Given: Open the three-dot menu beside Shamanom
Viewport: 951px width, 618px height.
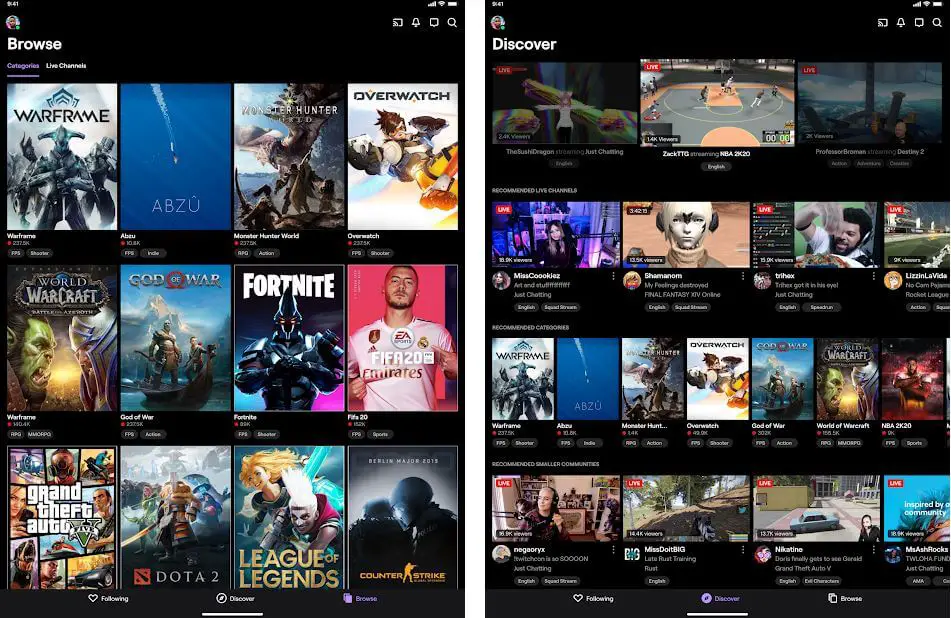Looking at the screenshot, I should 743,276.
